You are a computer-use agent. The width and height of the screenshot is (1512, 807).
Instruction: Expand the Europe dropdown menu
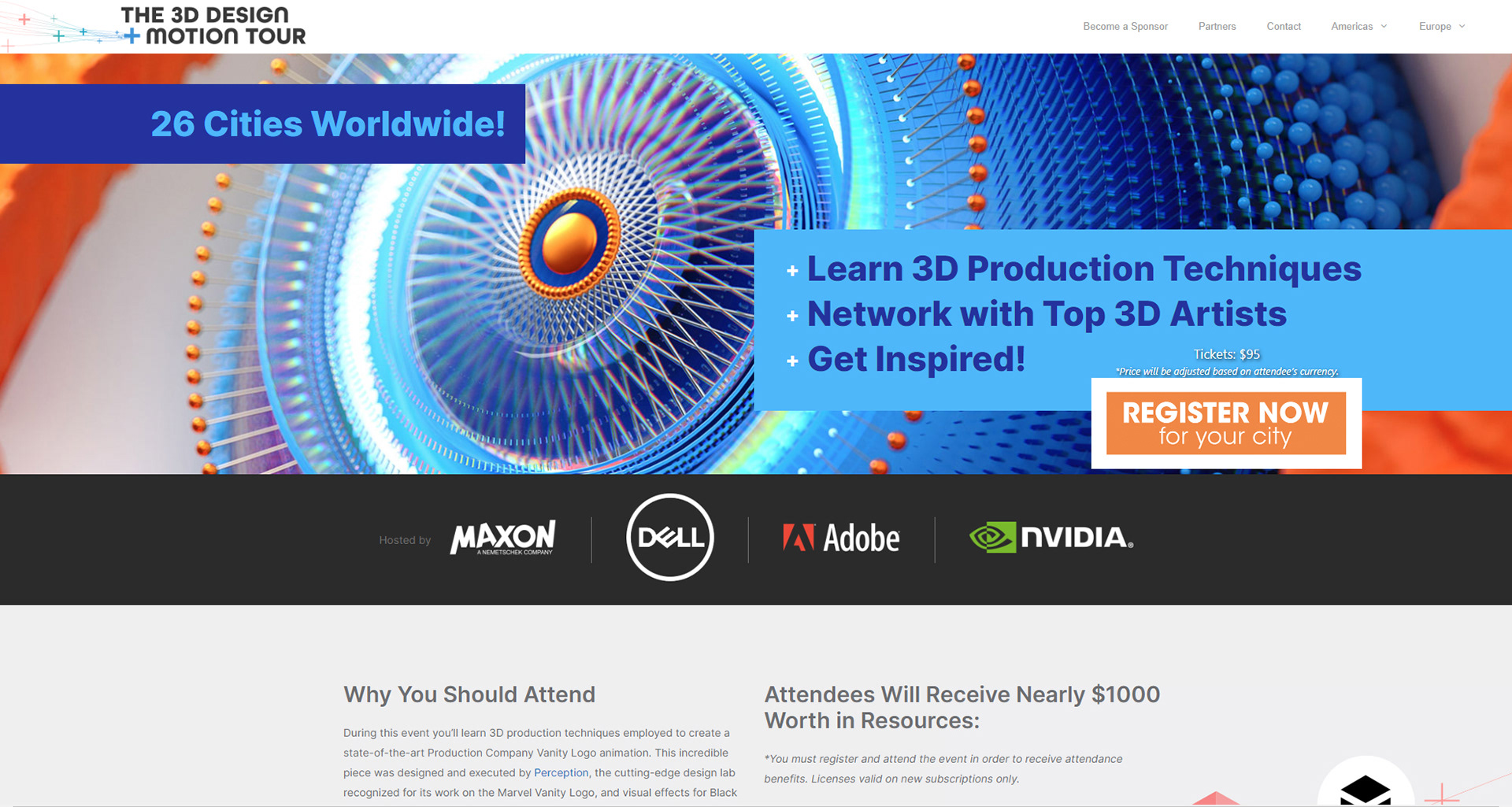pyautogui.click(x=1442, y=27)
